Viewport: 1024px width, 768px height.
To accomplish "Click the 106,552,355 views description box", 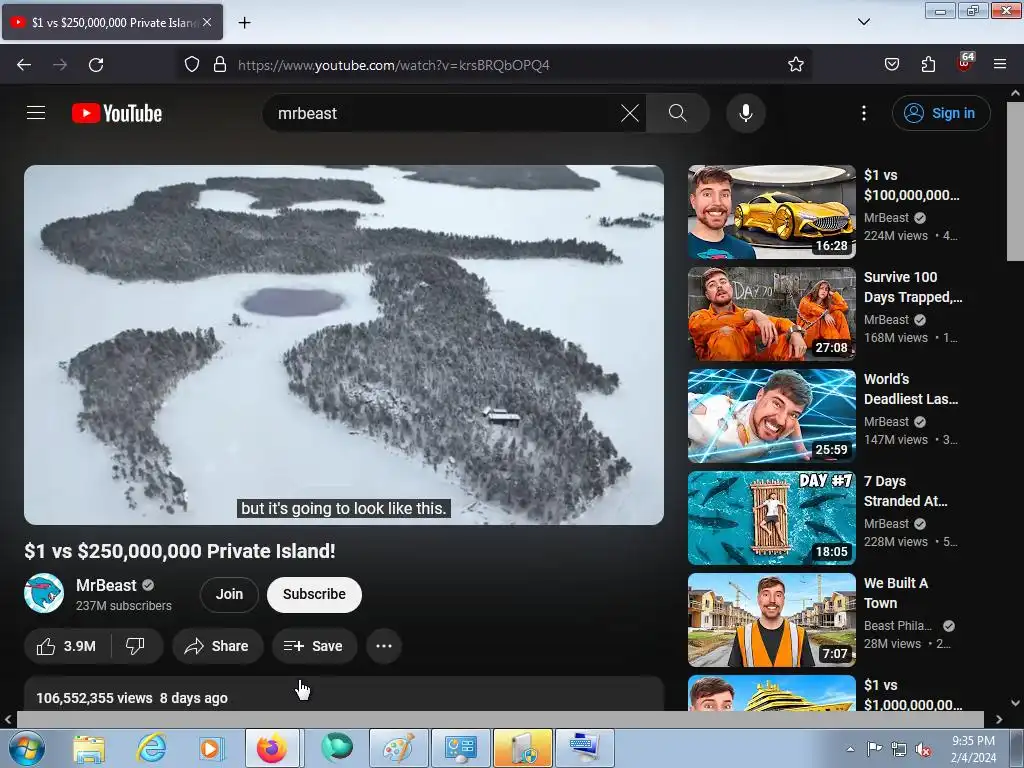I will [344, 695].
